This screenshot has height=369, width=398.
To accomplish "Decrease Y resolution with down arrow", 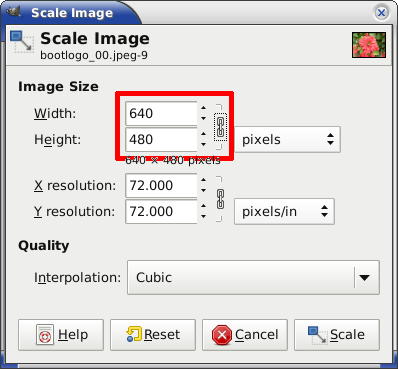I will (x=203, y=217).
